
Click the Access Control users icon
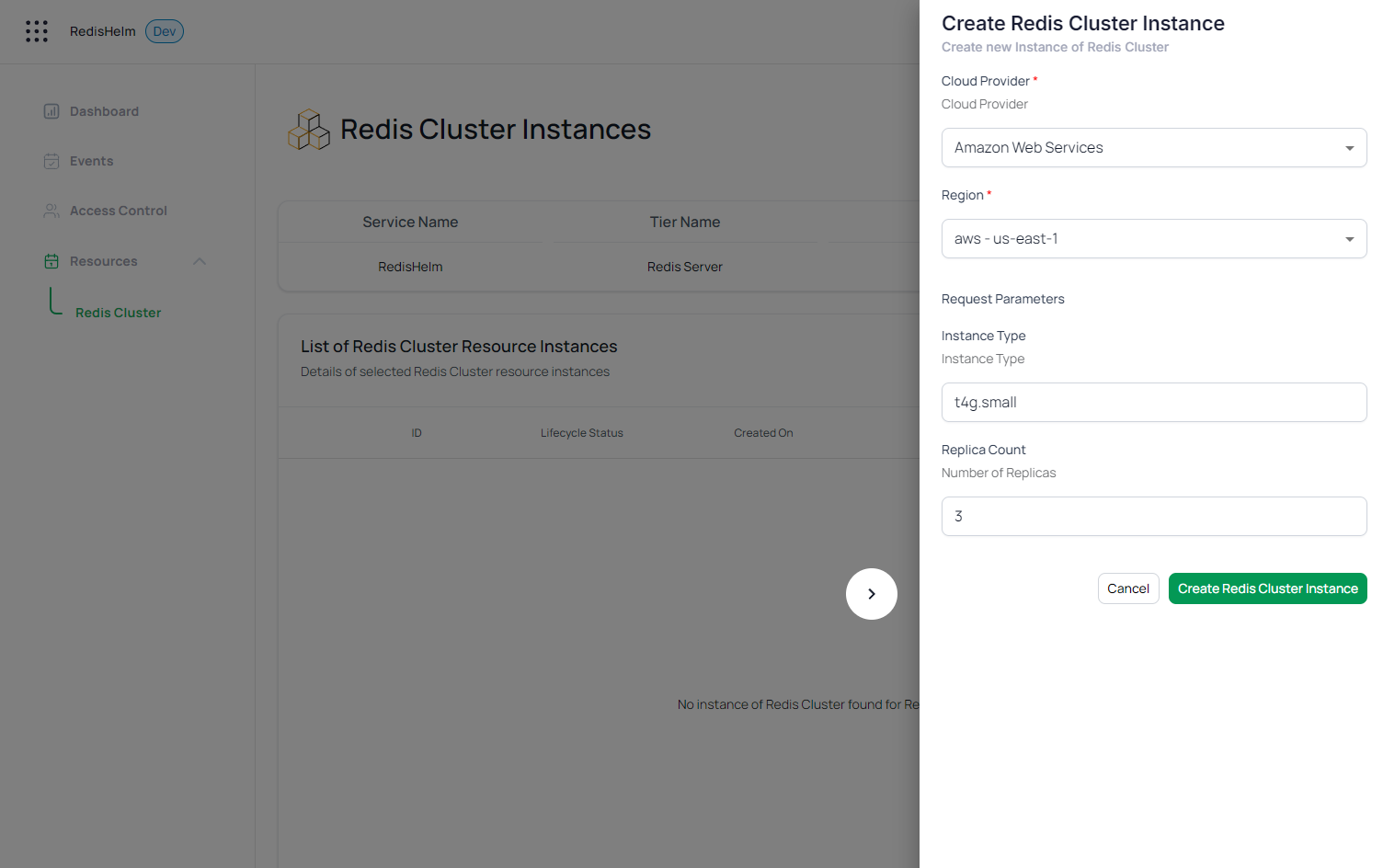coord(51,211)
